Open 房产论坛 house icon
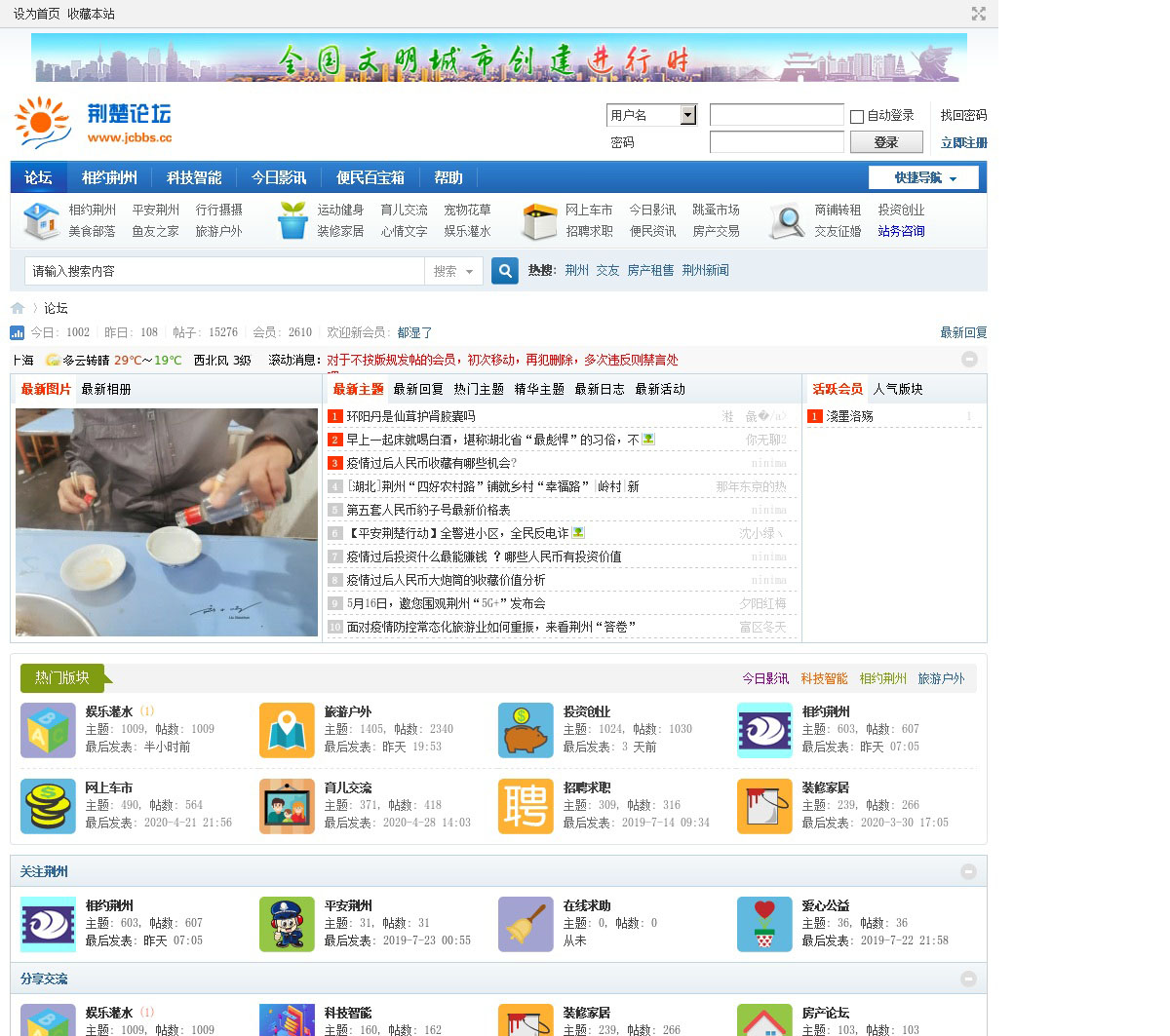The height and width of the screenshot is (1036, 1170). click(764, 1019)
